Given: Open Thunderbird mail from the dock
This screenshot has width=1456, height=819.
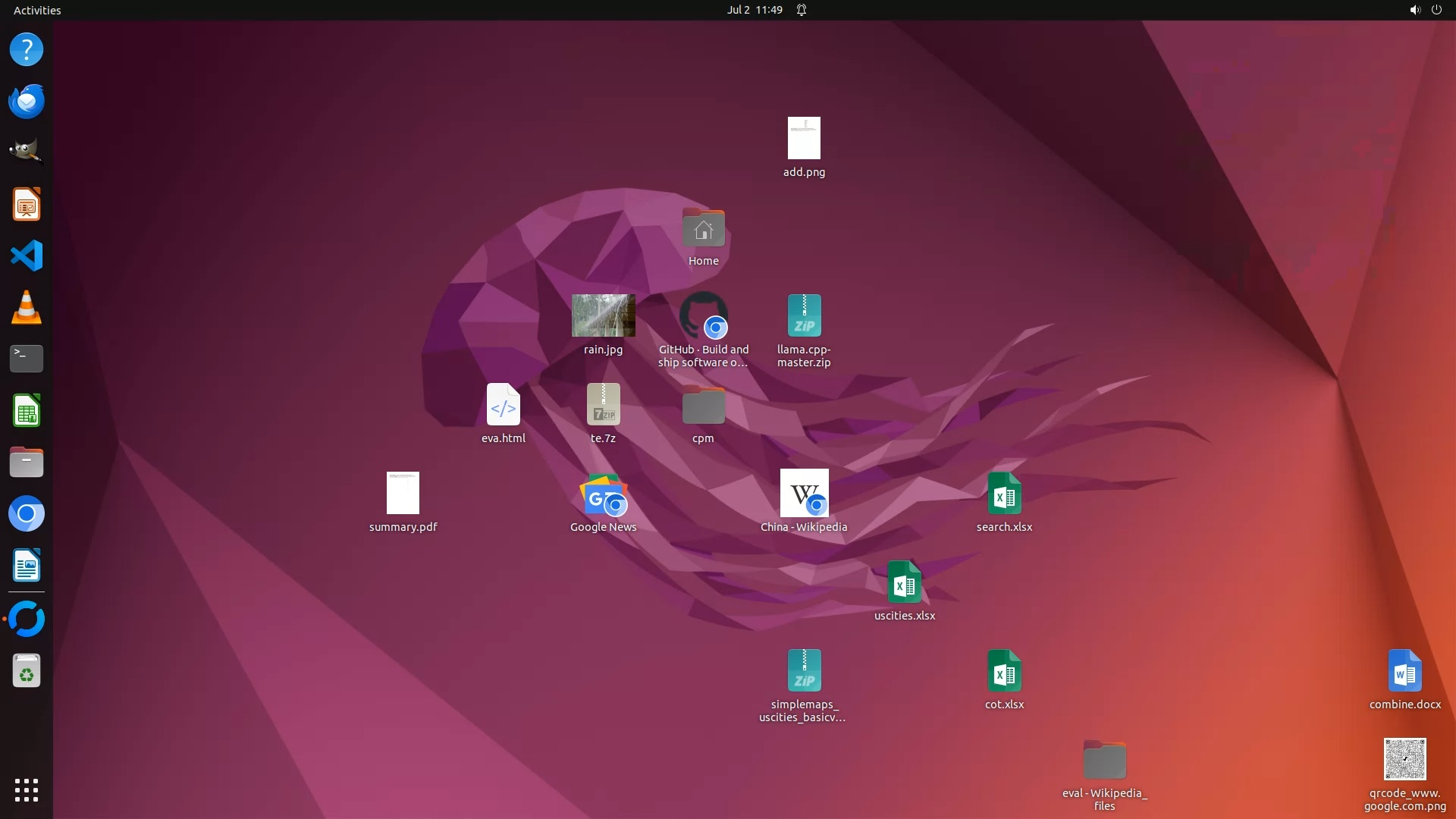Looking at the screenshot, I should [x=27, y=102].
